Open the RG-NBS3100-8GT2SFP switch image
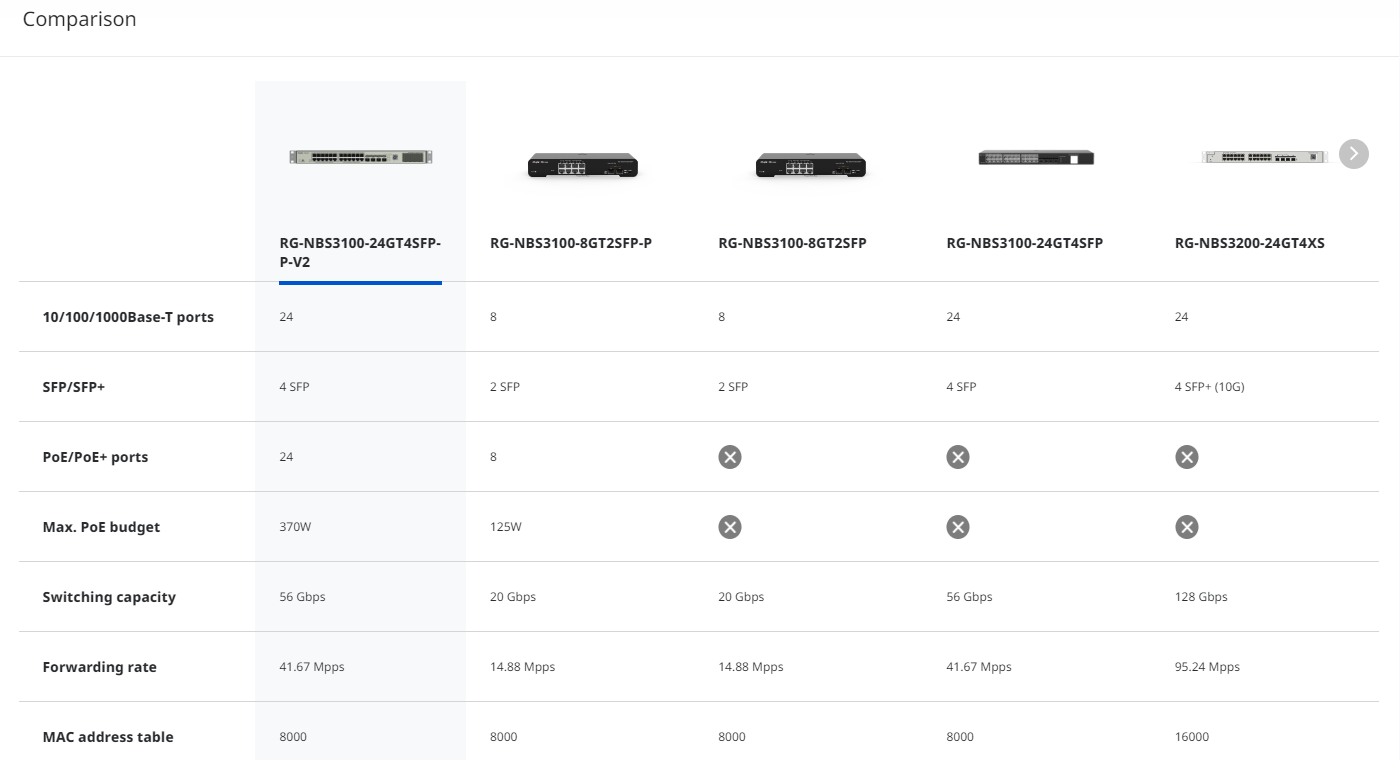Image resolution: width=1400 pixels, height=760 pixels. coord(811,166)
